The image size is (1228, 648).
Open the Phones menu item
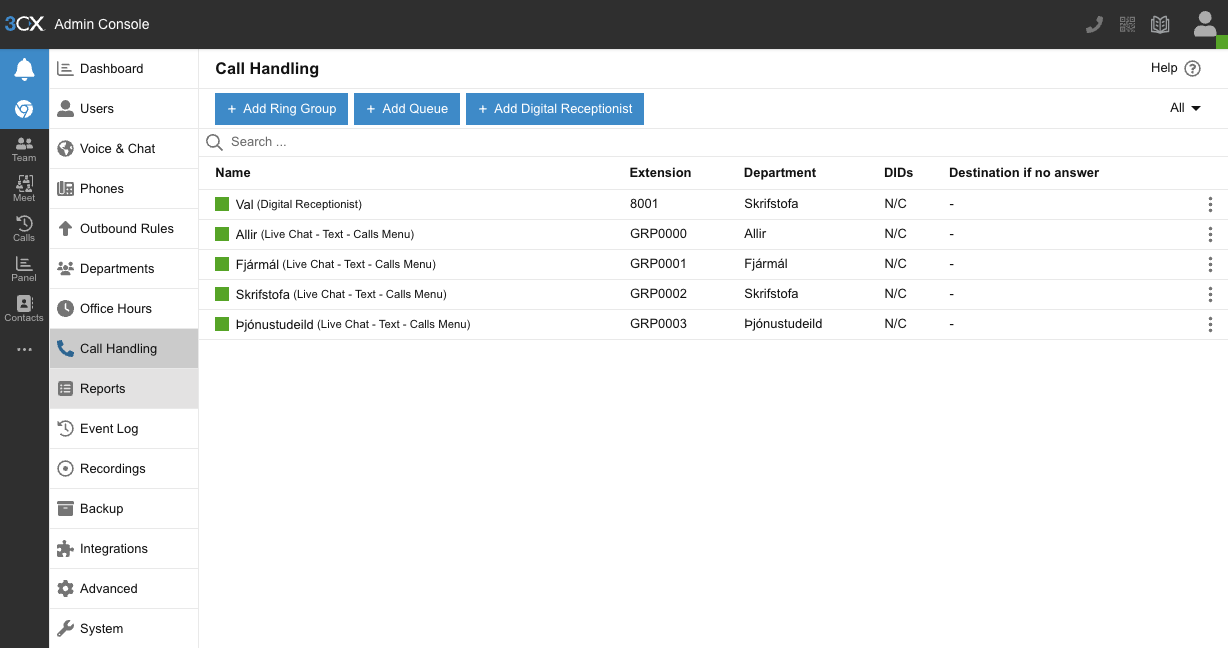(x=124, y=189)
